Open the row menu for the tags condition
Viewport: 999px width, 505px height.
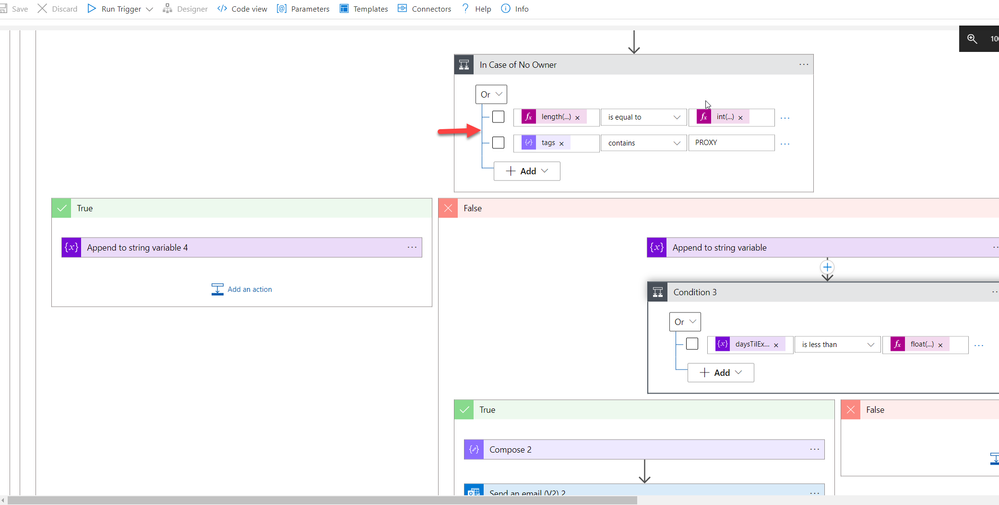tap(785, 143)
